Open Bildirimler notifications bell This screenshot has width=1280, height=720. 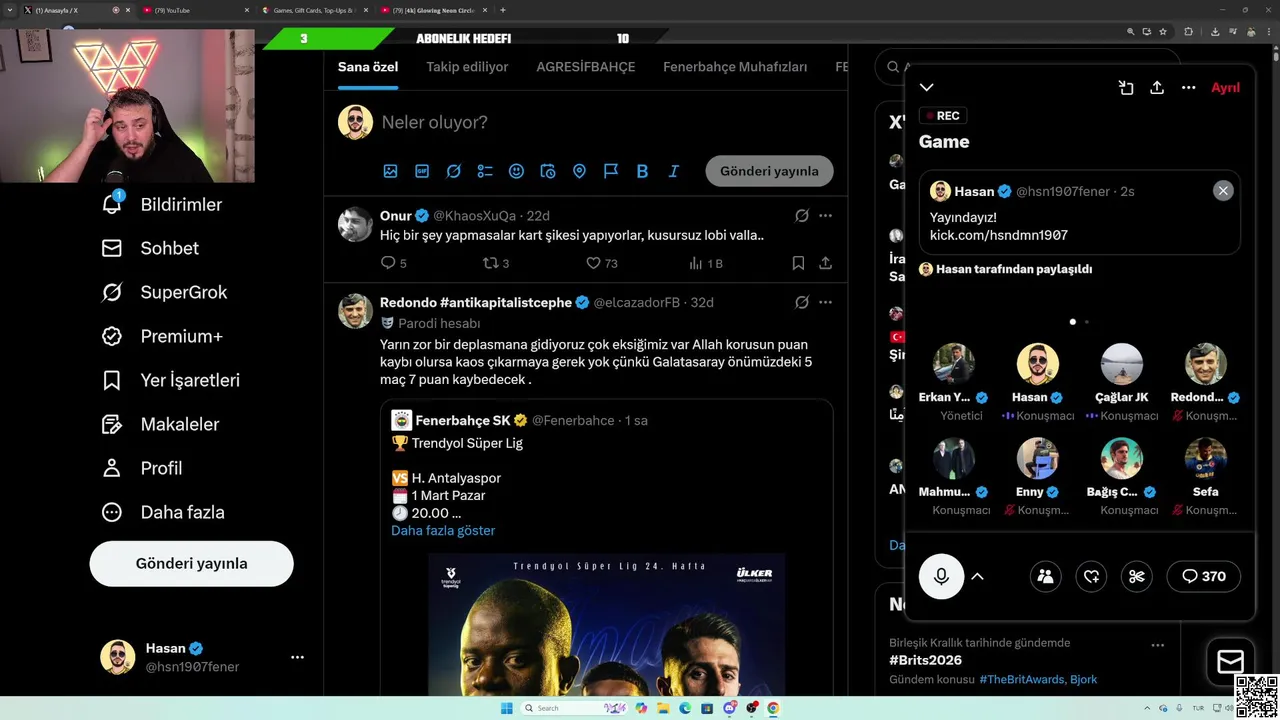click(161, 204)
